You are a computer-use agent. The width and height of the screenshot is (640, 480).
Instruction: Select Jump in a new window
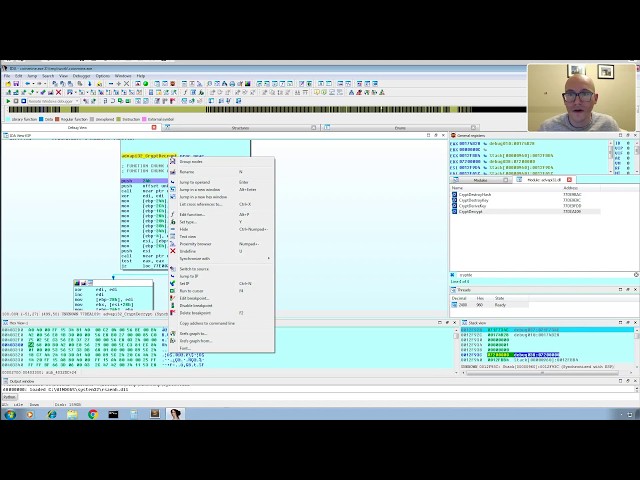[x=221, y=189]
